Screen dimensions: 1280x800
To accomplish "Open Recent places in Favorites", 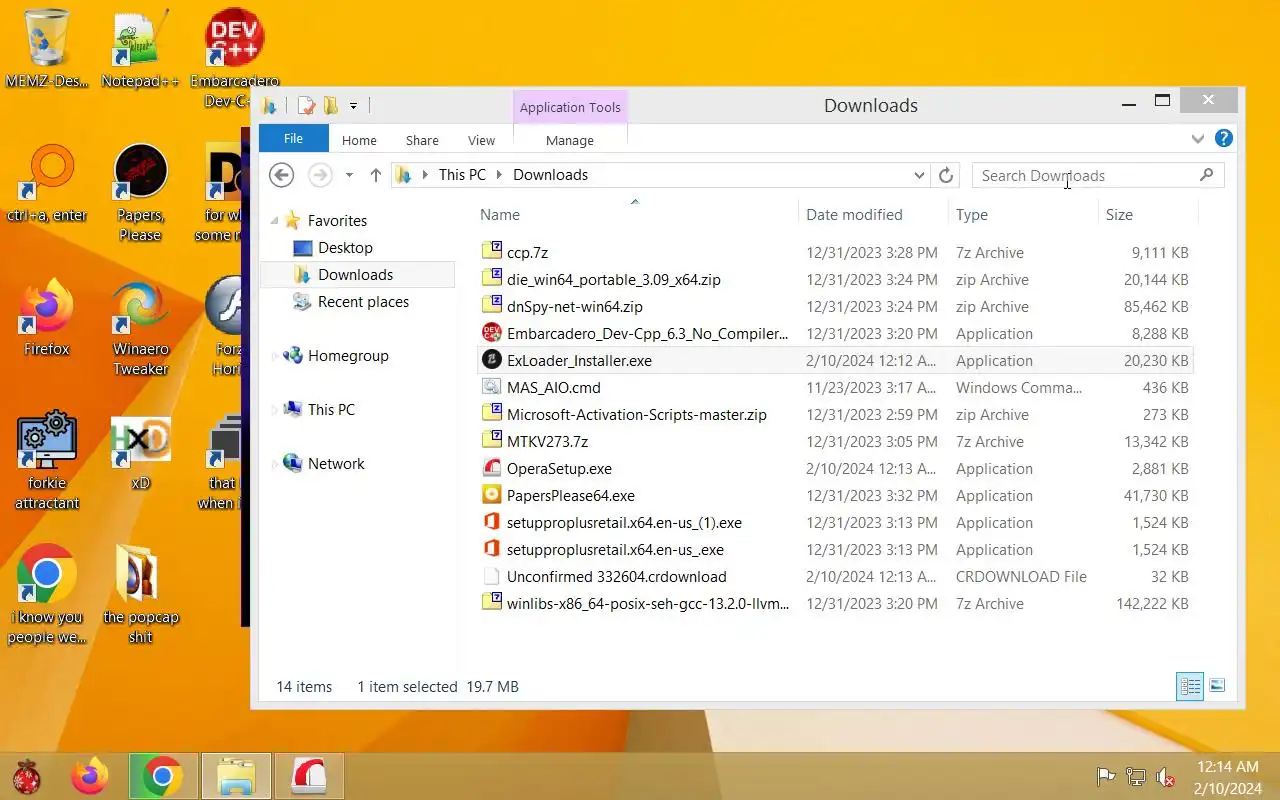I will click(363, 302).
